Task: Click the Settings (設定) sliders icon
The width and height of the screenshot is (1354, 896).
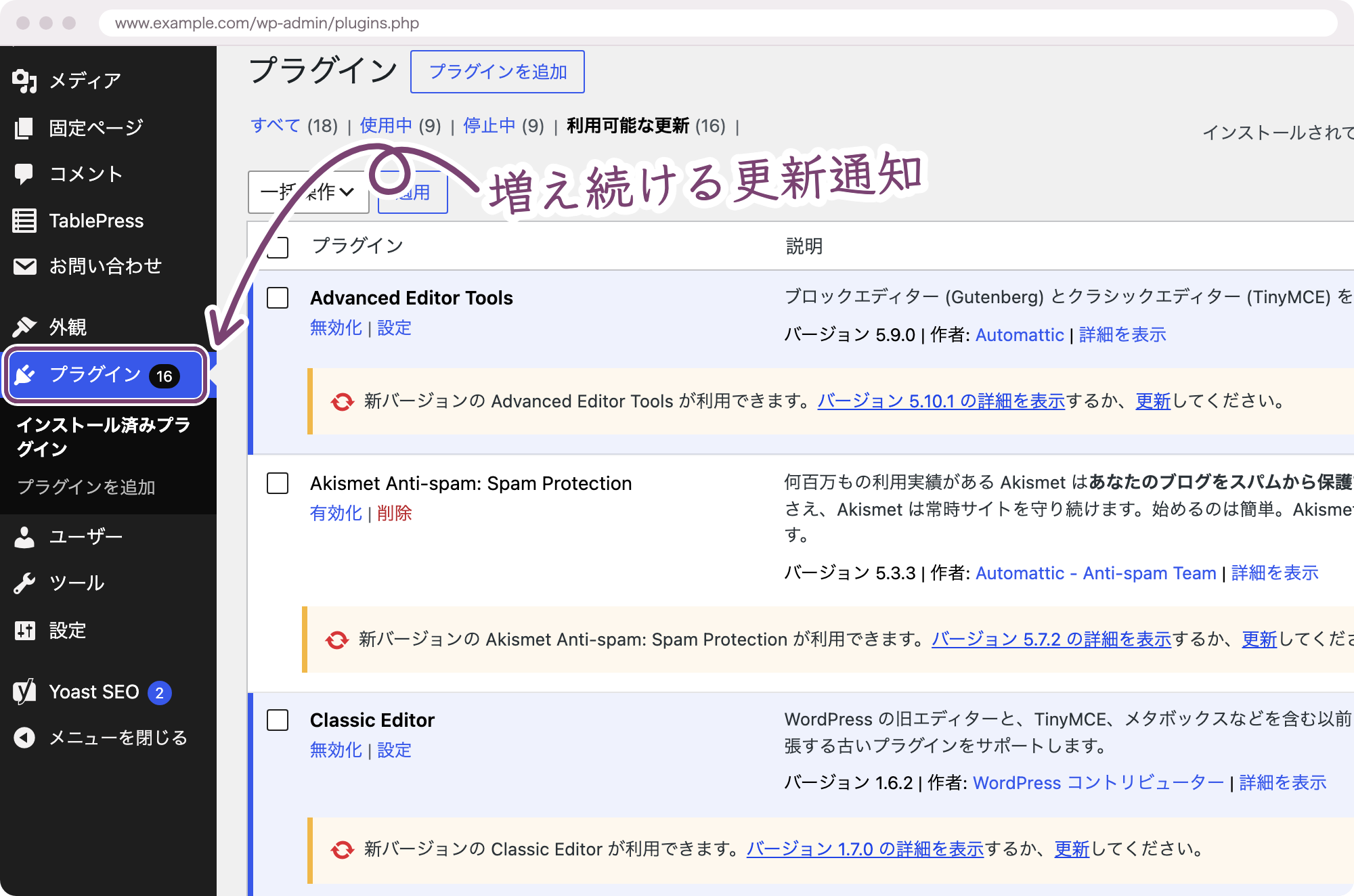Action: (x=25, y=631)
